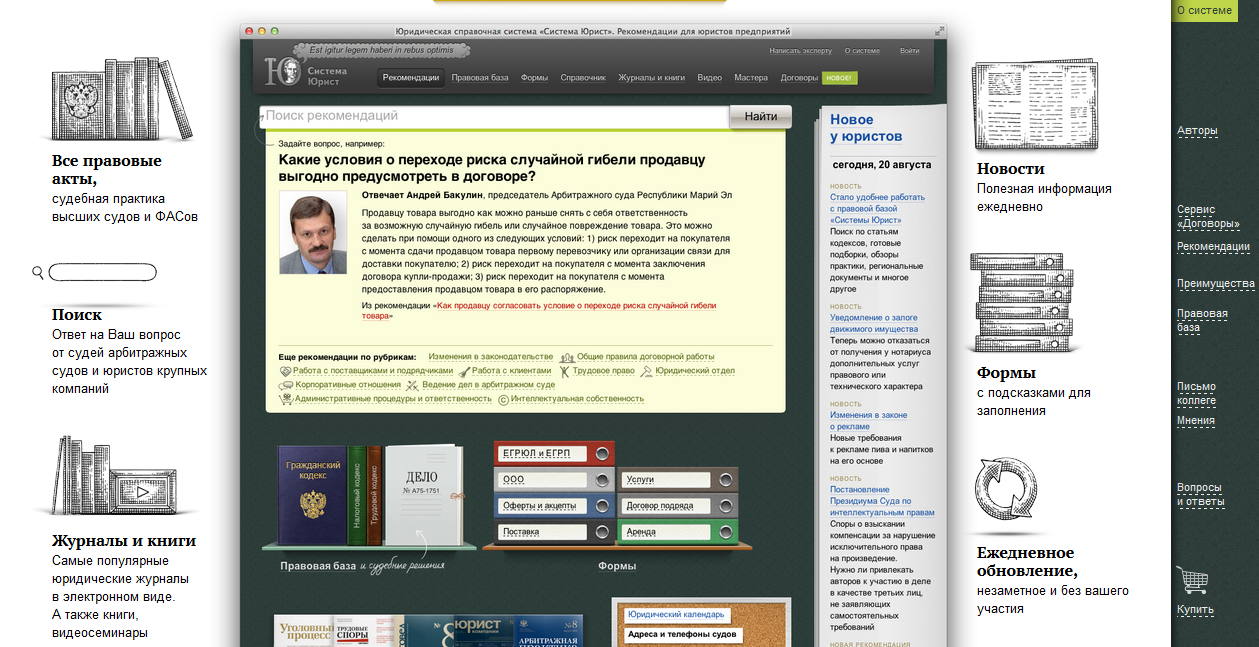Click the Поиск рекомендаций search field
This screenshot has height=647, width=1259.
(x=494, y=117)
